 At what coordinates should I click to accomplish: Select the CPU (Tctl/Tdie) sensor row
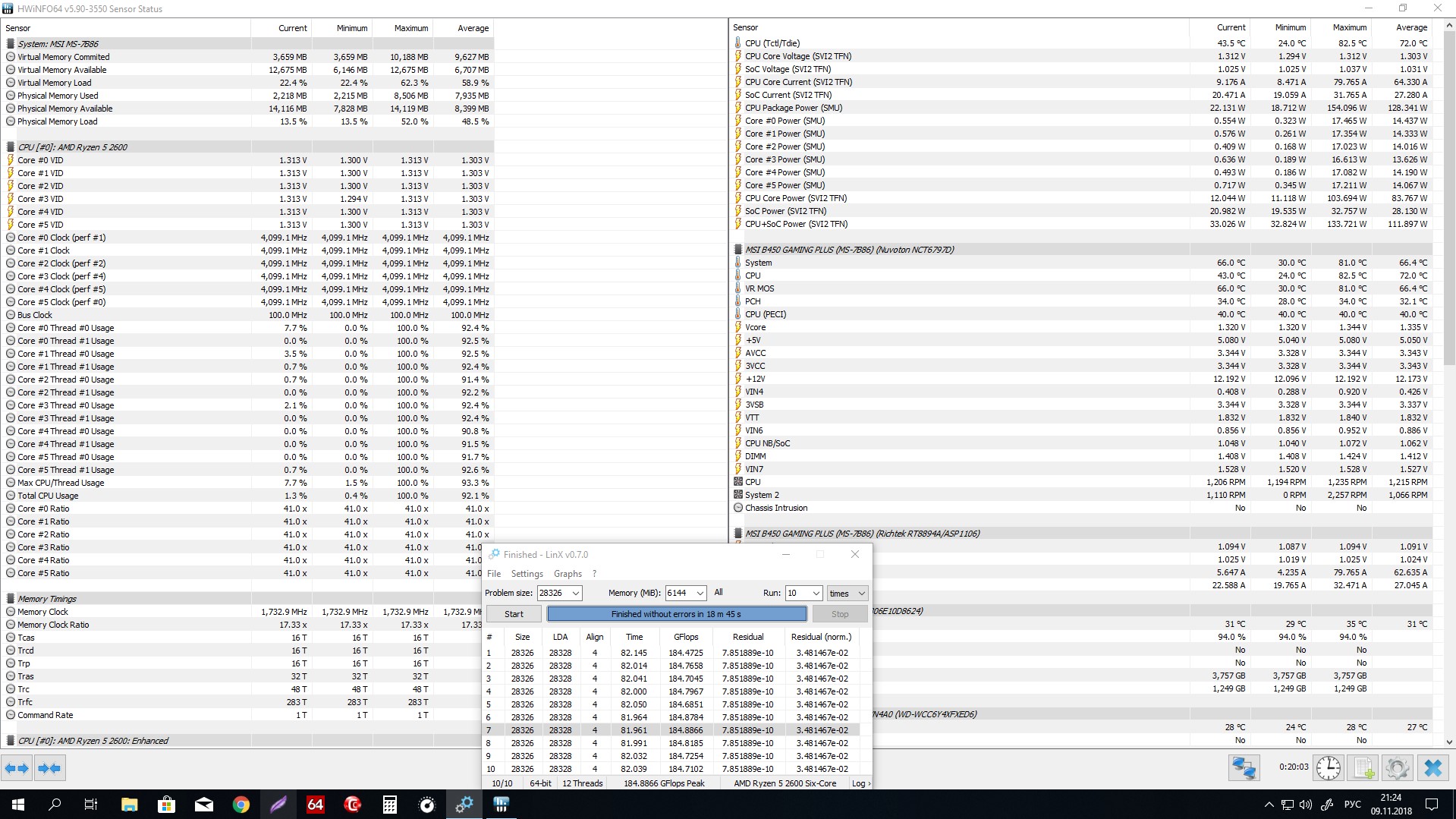click(x=1083, y=43)
